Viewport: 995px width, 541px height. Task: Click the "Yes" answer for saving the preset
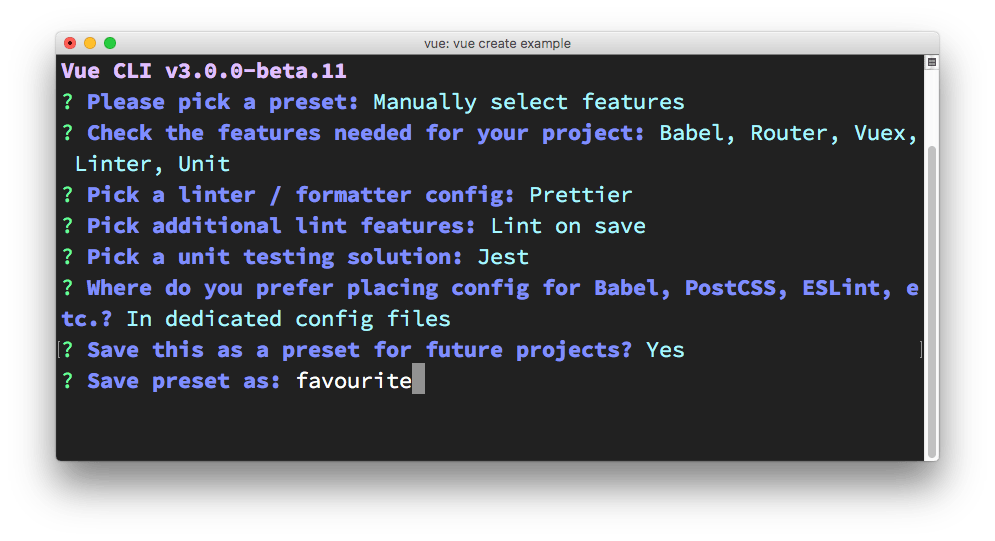click(x=665, y=350)
